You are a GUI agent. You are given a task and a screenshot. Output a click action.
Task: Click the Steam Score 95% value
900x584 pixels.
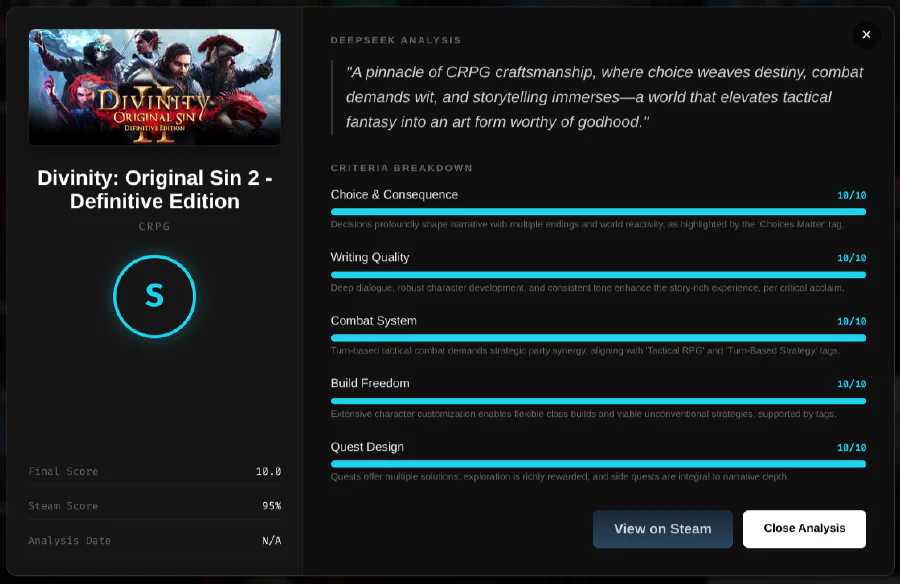pyautogui.click(x=271, y=506)
